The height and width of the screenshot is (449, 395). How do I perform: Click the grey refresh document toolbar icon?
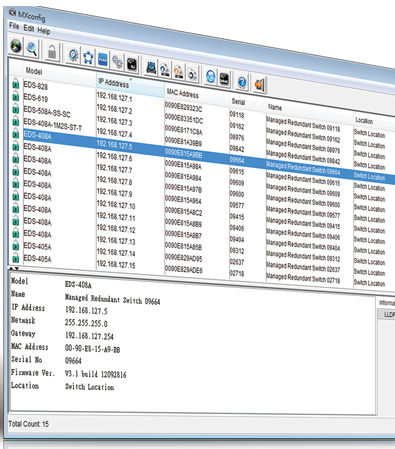tap(192, 74)
